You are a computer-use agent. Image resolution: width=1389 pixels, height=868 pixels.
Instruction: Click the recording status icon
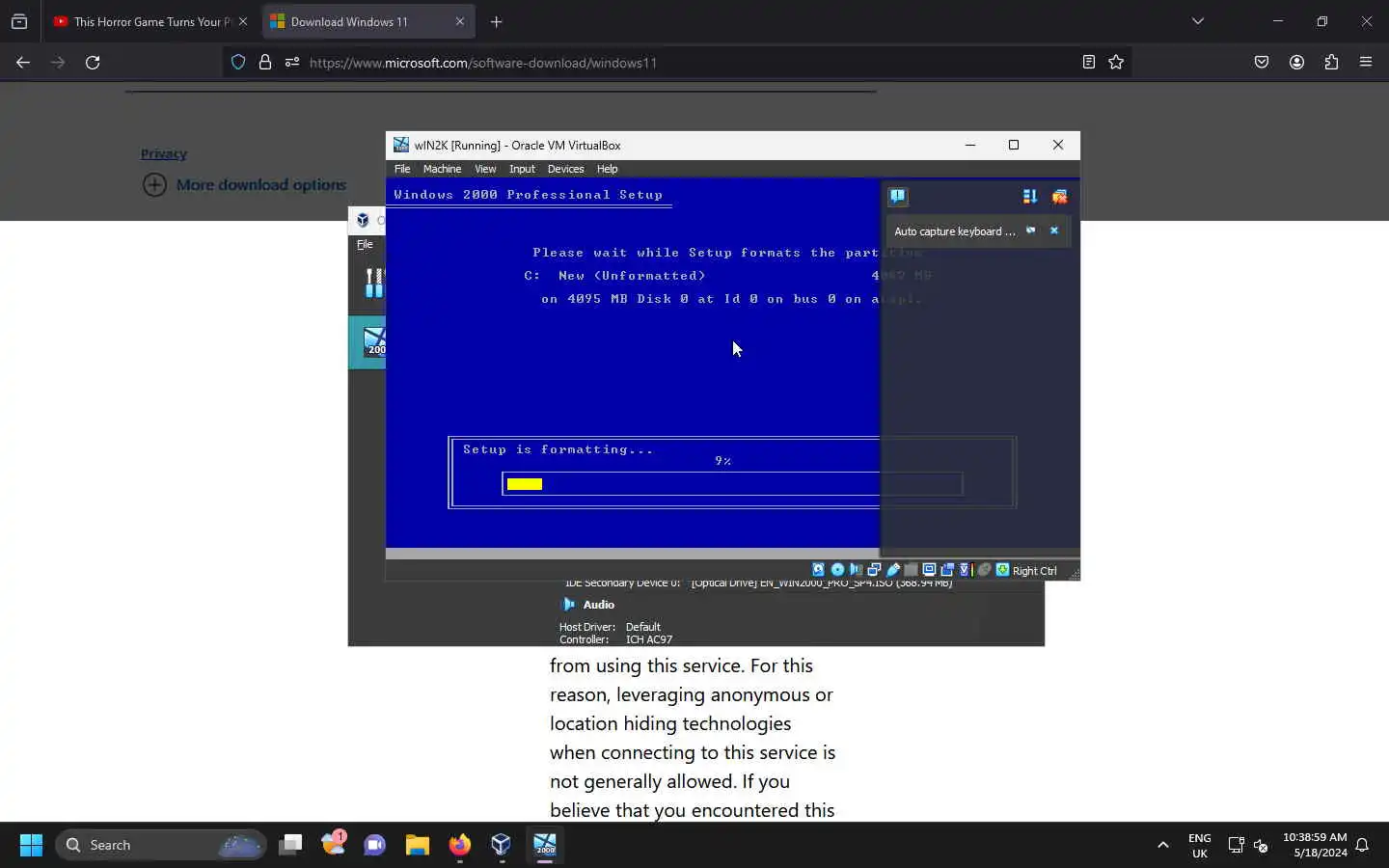(x=947, y=570)
